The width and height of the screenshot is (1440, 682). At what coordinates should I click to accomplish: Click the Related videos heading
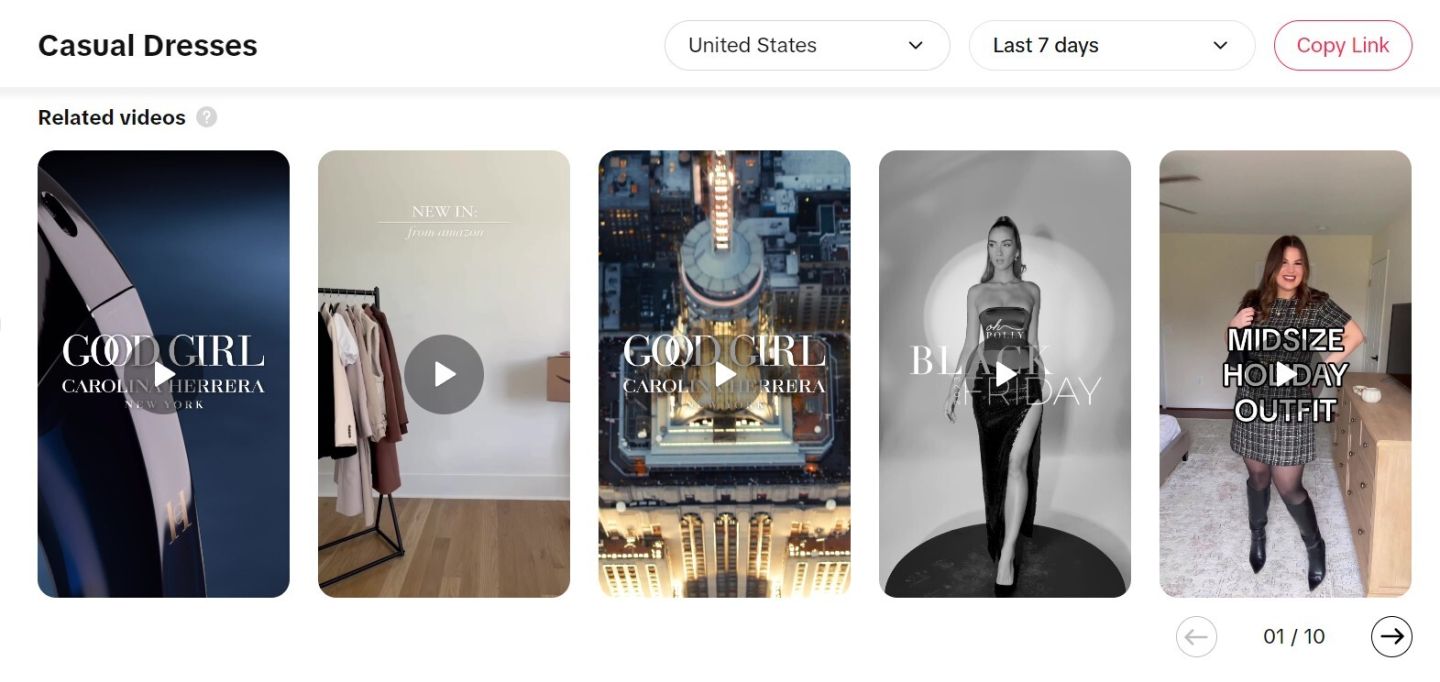point(112,117)
